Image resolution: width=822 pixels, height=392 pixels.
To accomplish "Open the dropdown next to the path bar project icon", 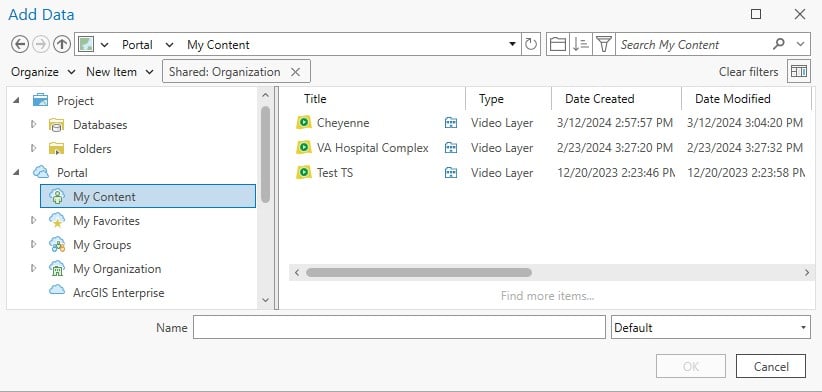I will click(x=104, y=45).
